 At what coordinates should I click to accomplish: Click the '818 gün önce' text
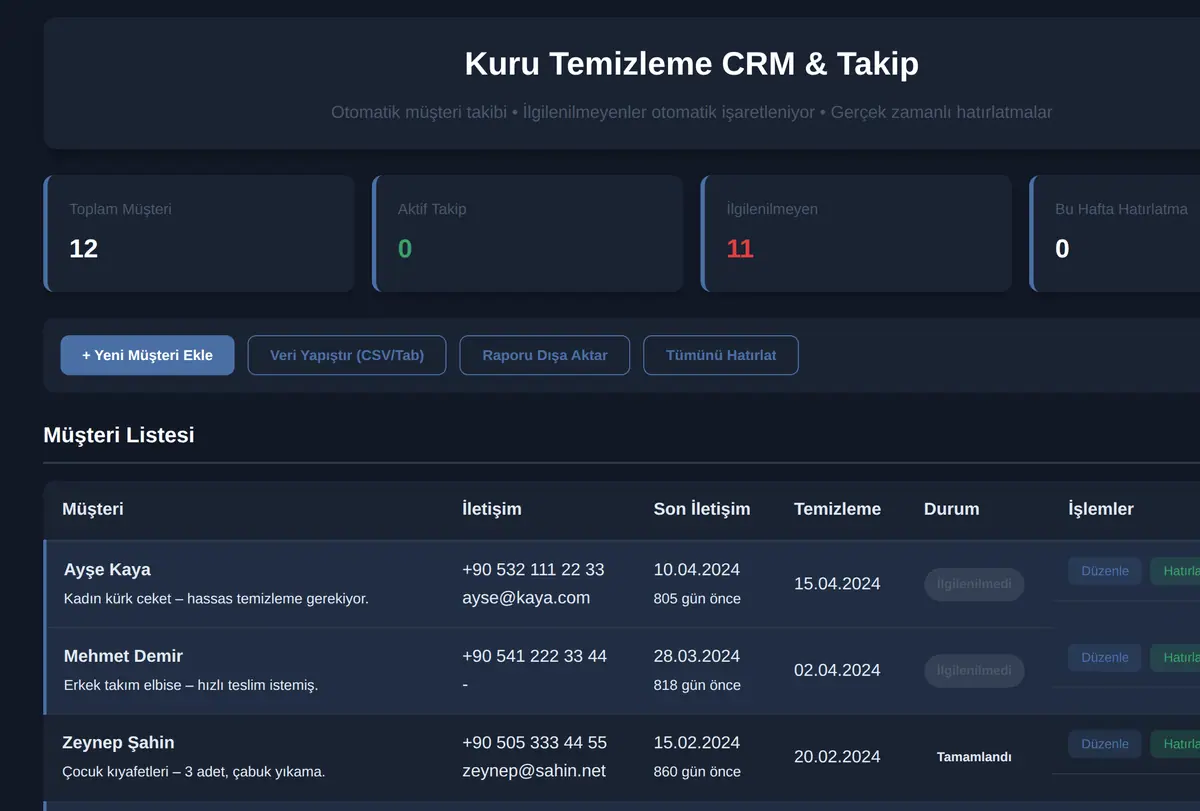[697, 685]
